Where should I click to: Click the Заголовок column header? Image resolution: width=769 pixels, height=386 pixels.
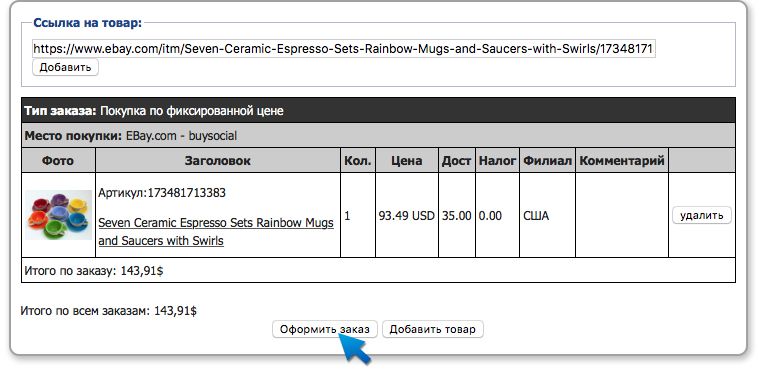[x=218, y=160]
